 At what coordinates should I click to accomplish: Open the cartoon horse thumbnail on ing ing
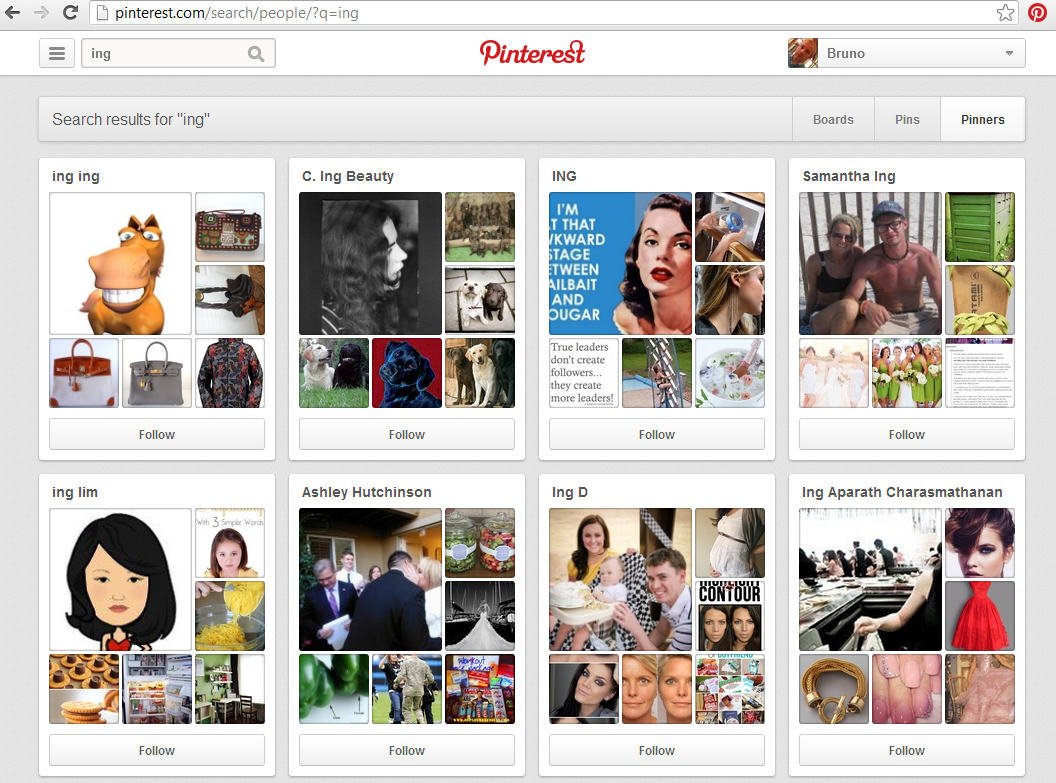(x=120, y=263)
